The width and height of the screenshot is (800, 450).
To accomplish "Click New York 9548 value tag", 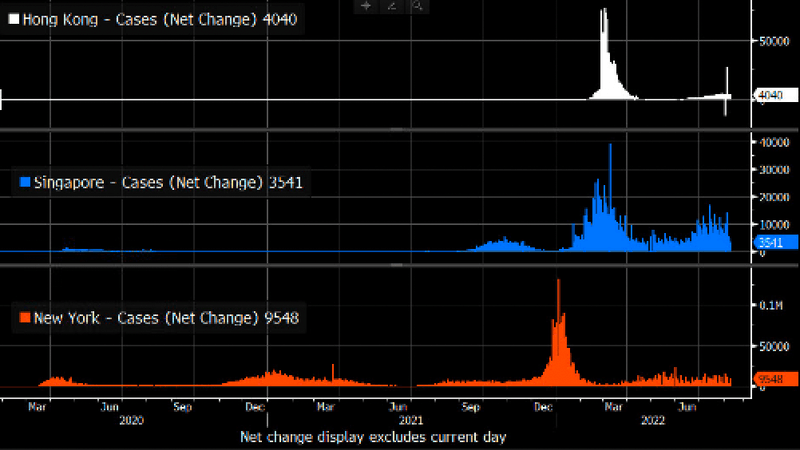I will click(x=771, y=379).
